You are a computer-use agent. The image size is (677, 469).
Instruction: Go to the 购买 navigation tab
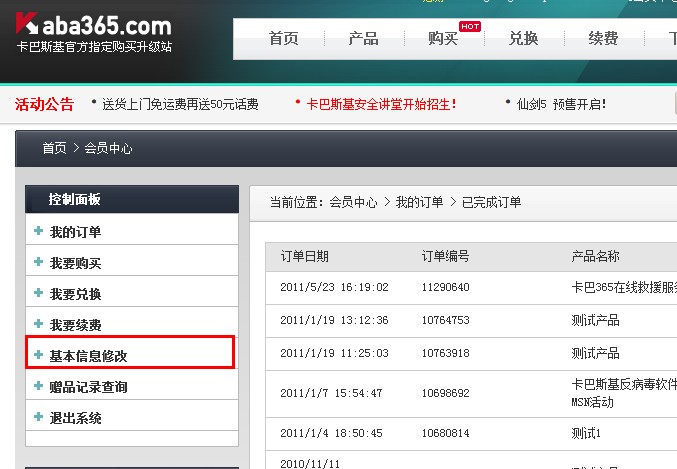tap(443, 39)
